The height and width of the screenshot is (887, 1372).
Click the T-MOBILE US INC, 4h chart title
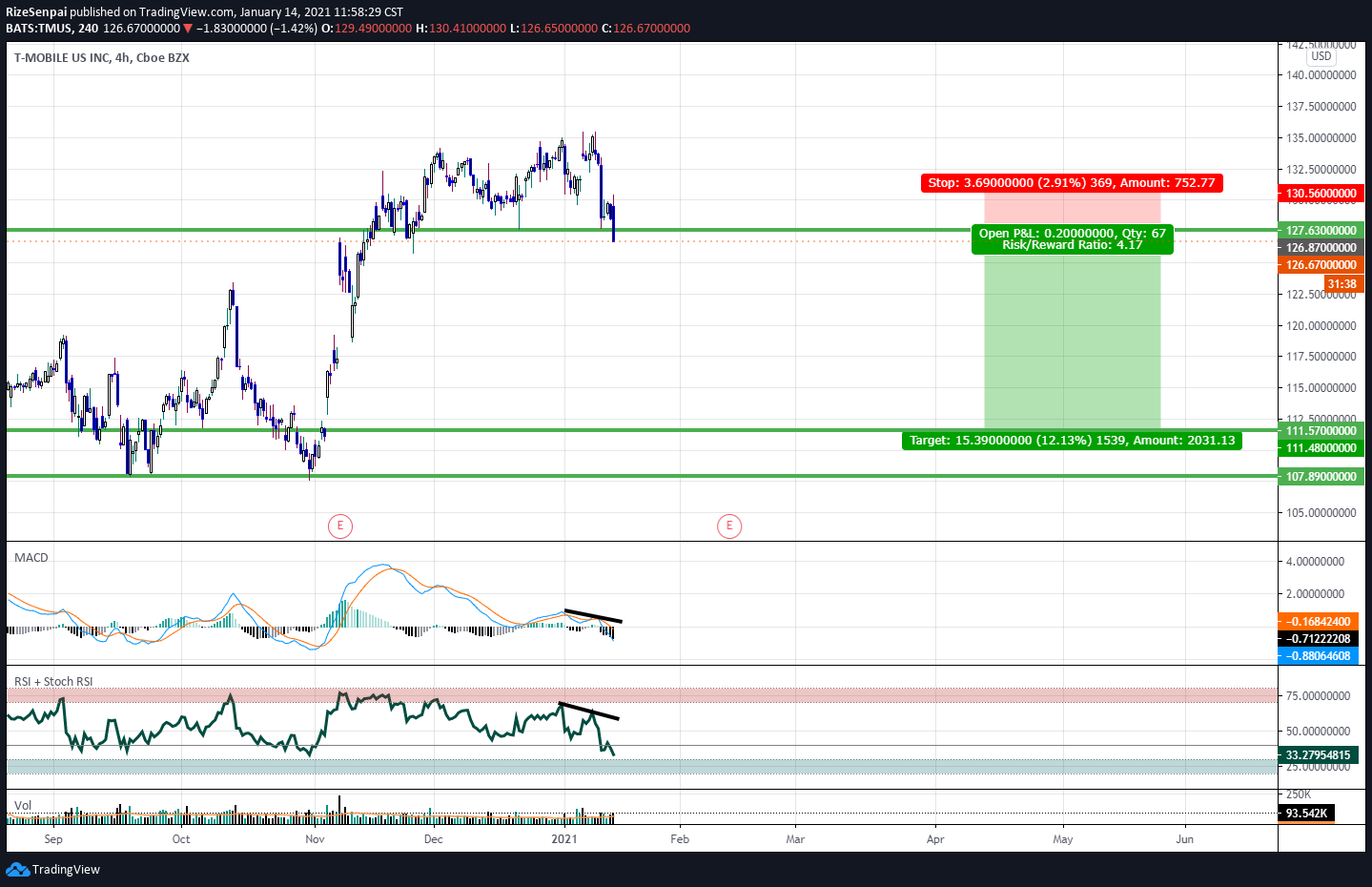tap(102, 58)
